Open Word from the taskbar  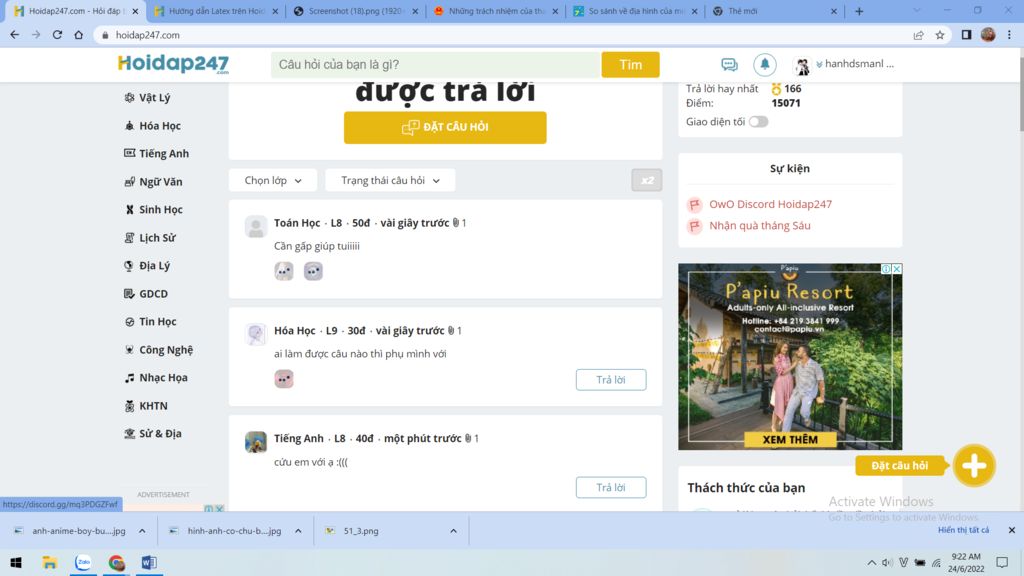pos(149,562)
